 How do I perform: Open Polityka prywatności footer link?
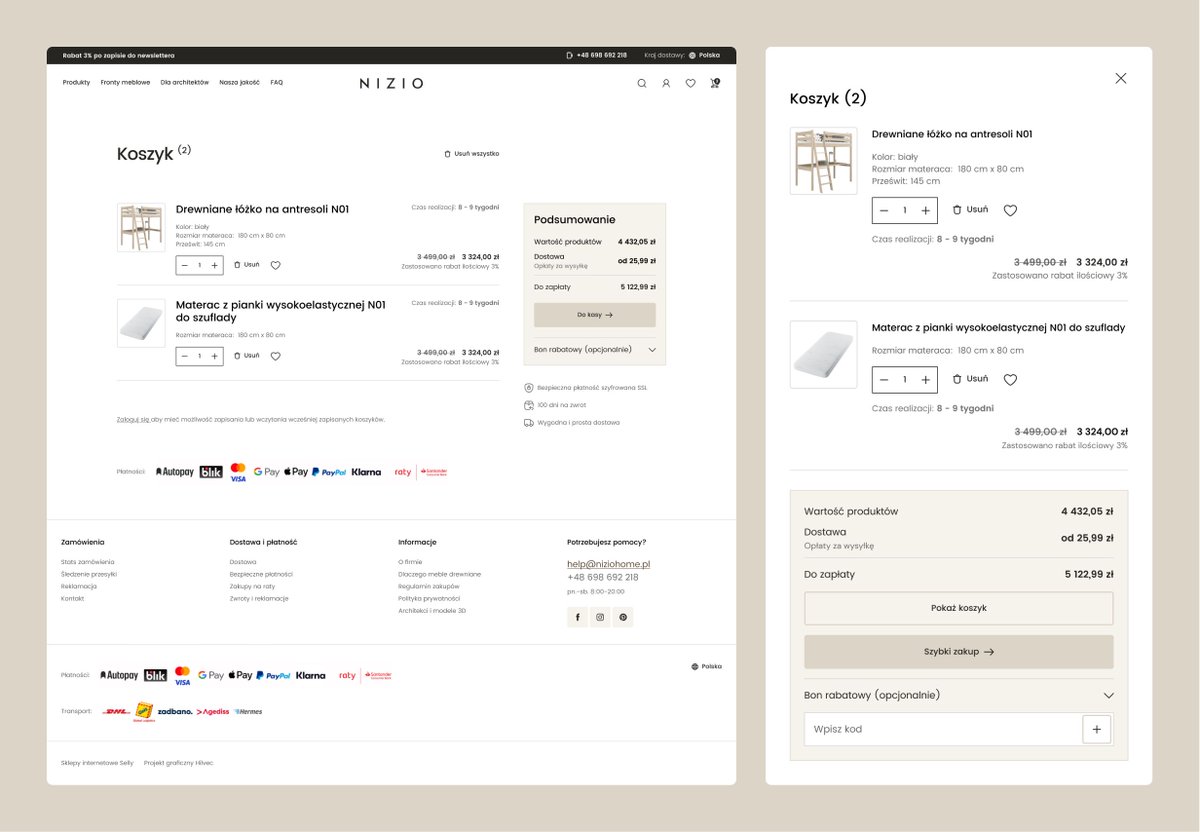(429, 598)
